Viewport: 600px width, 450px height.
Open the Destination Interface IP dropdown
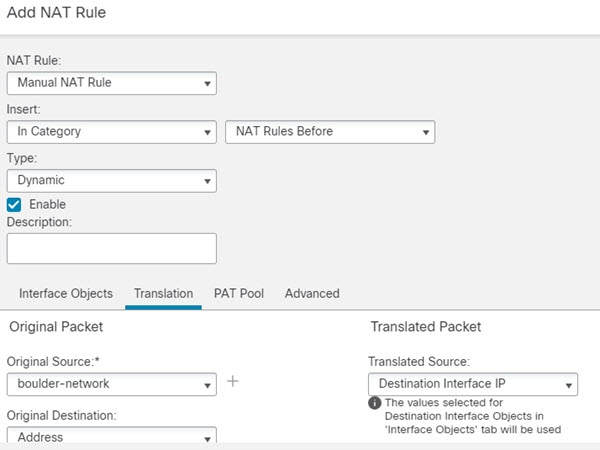(x=473, y=384)
